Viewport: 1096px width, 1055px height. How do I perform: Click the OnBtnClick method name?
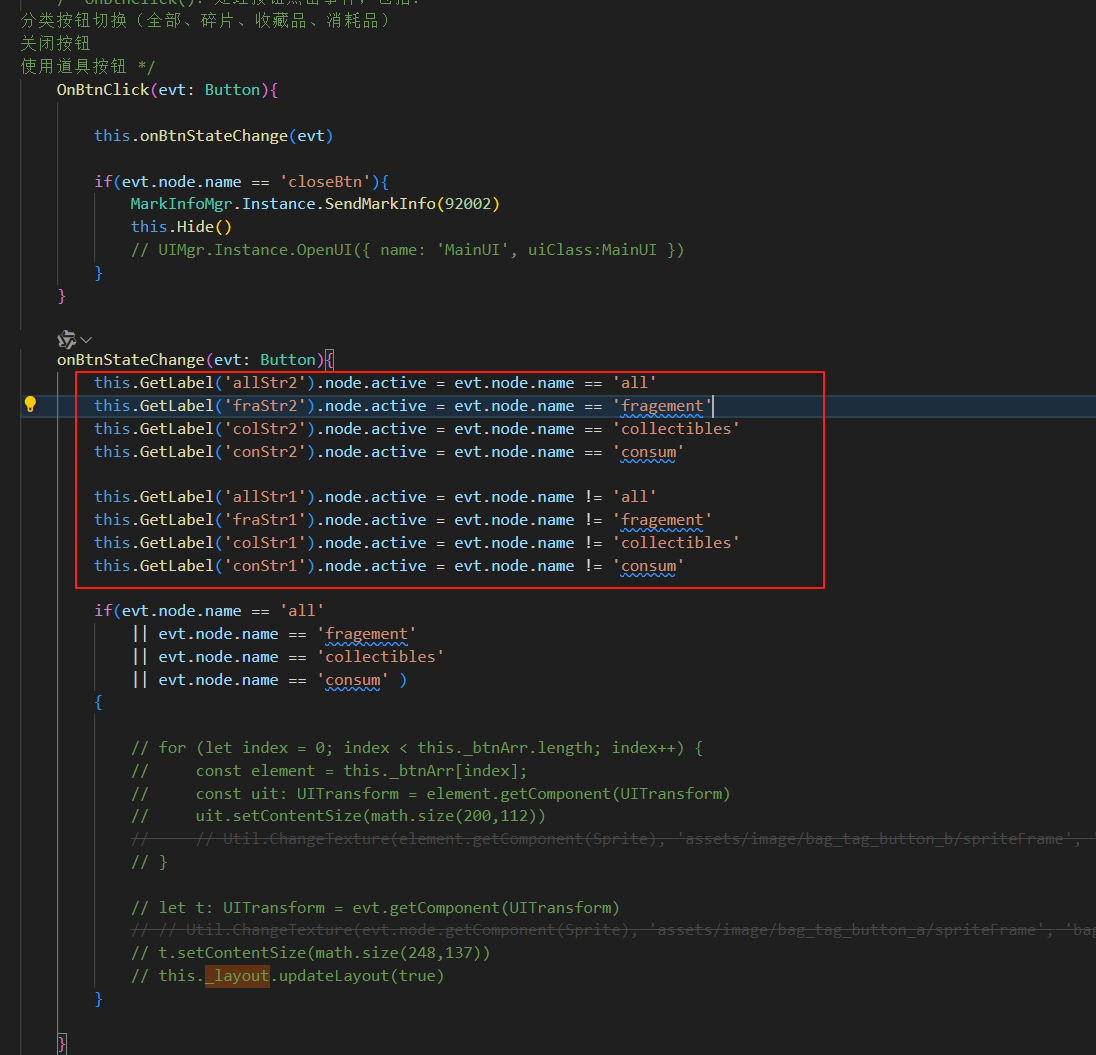(103, 89)
